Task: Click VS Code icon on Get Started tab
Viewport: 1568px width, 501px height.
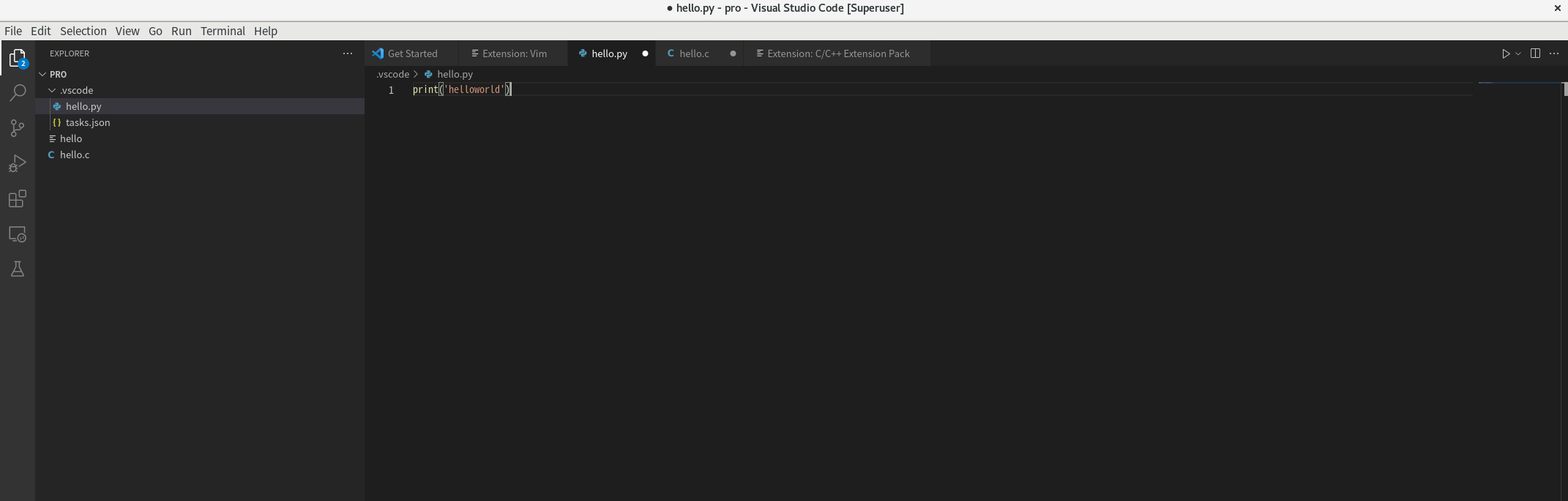Action: tap(378, 53)
